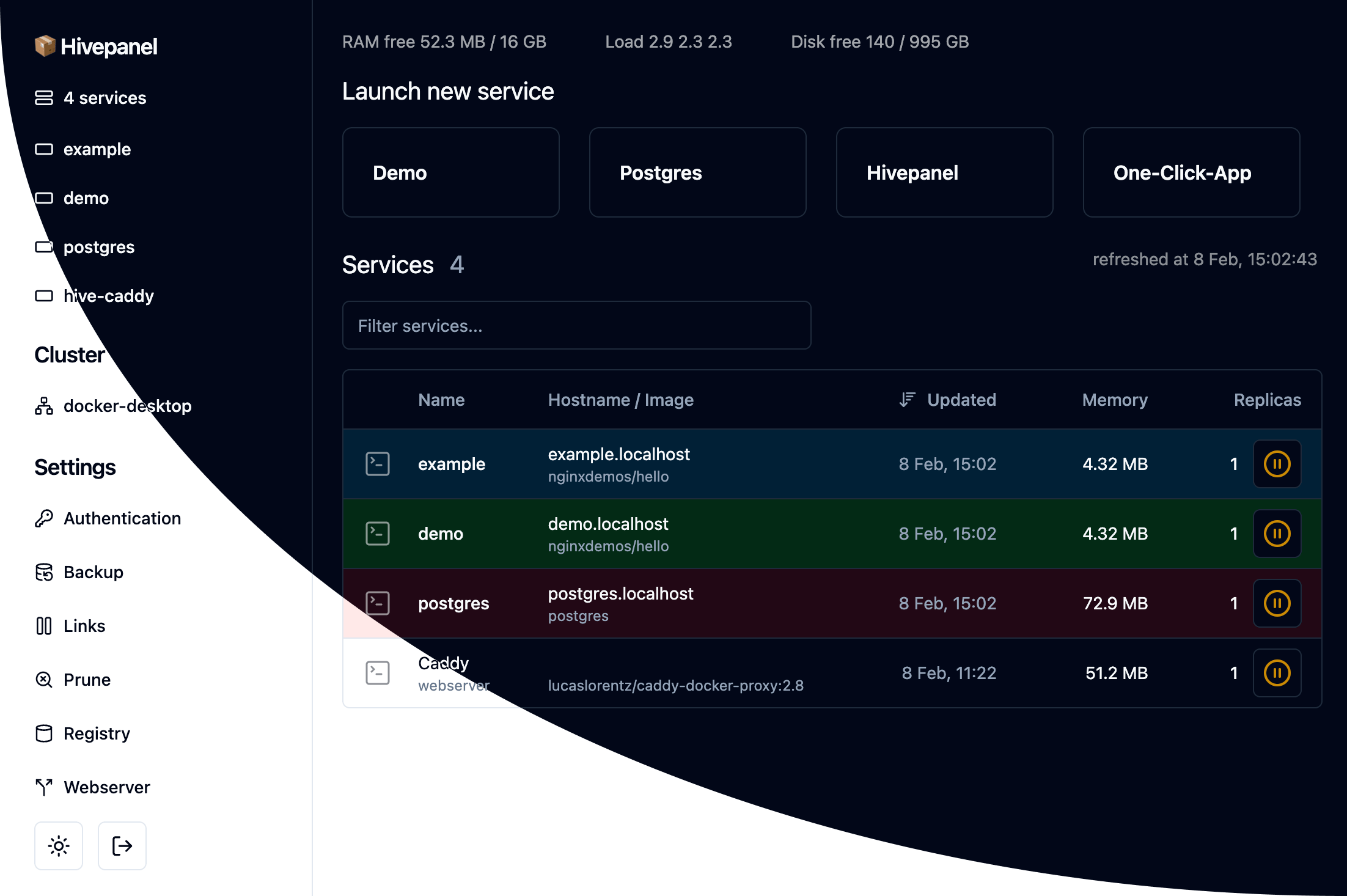Open terminal icon for example row
1347x896 pixels.
click(378, 464)
